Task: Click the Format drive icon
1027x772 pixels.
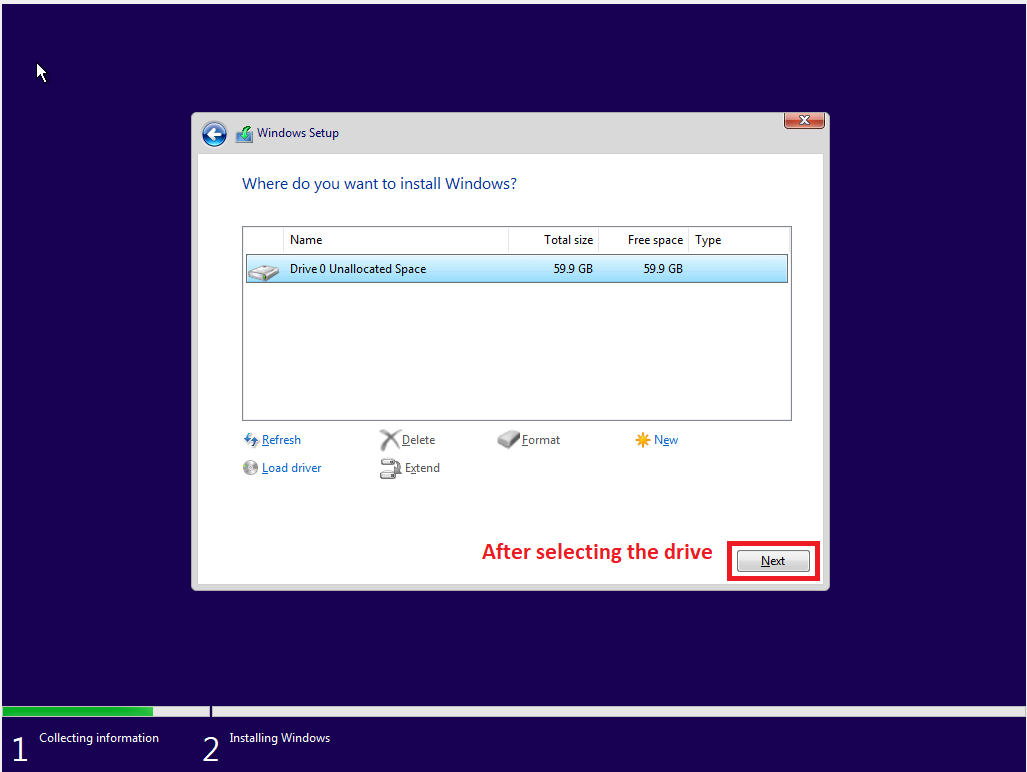Action: (508, 439)
